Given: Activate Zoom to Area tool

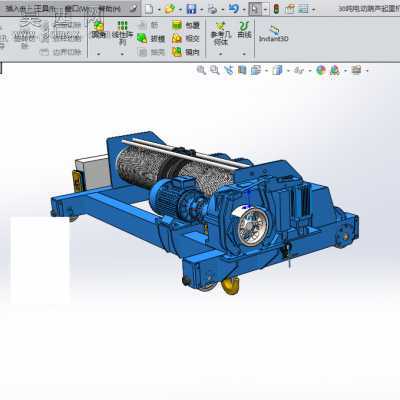Looking at the screenshot, I should point(215,70).
